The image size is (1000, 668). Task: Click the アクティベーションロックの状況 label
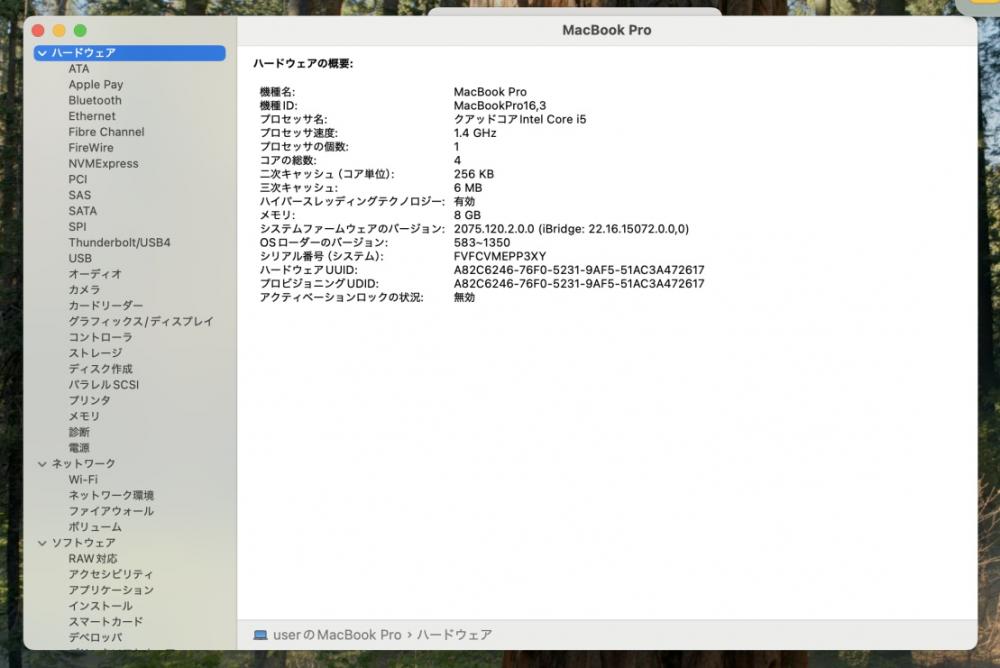pyautogui.click(x=341, y=298)
